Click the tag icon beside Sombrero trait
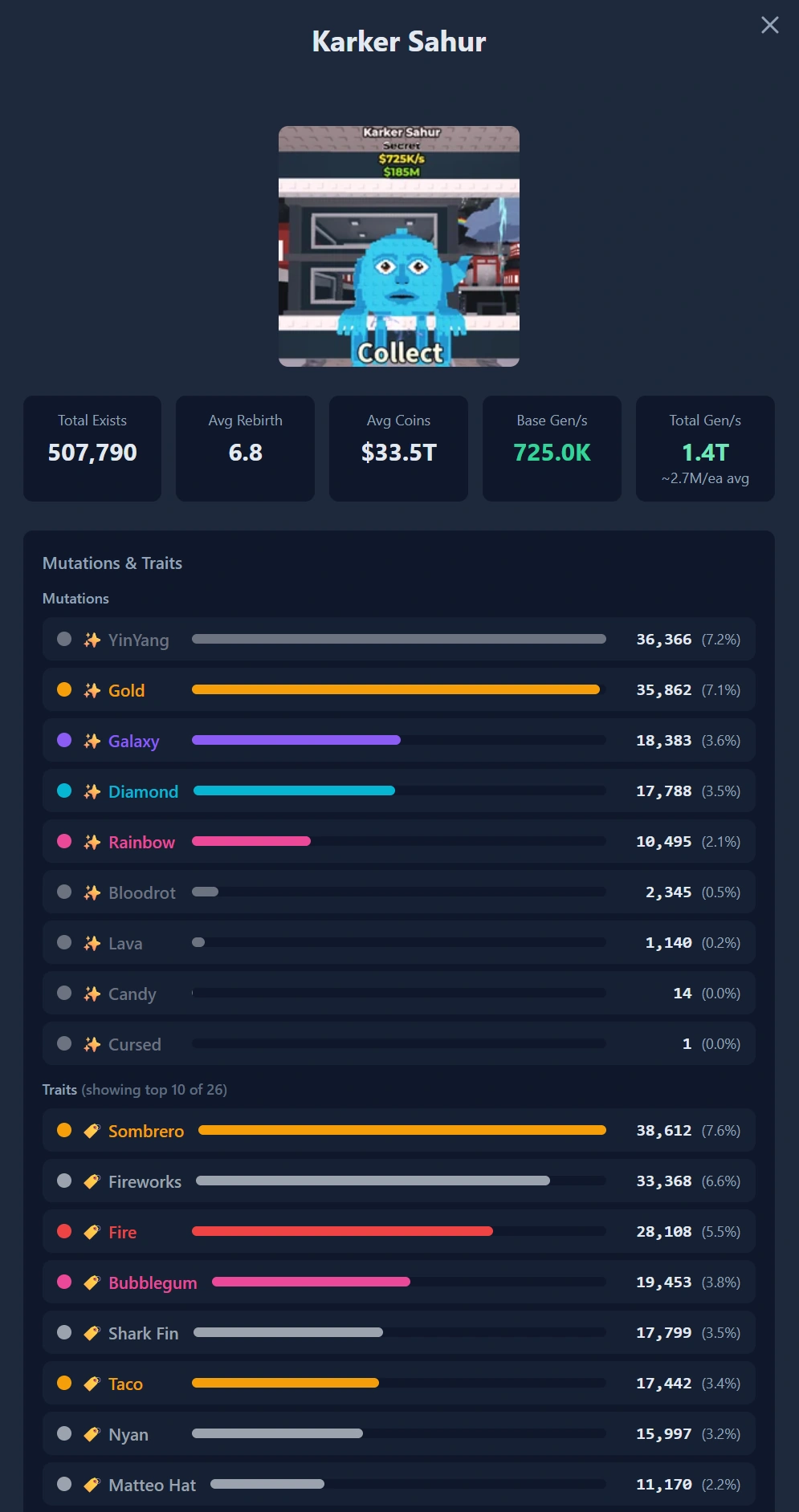Screen dimensions: 799x1512 (x=92, y=1131)
